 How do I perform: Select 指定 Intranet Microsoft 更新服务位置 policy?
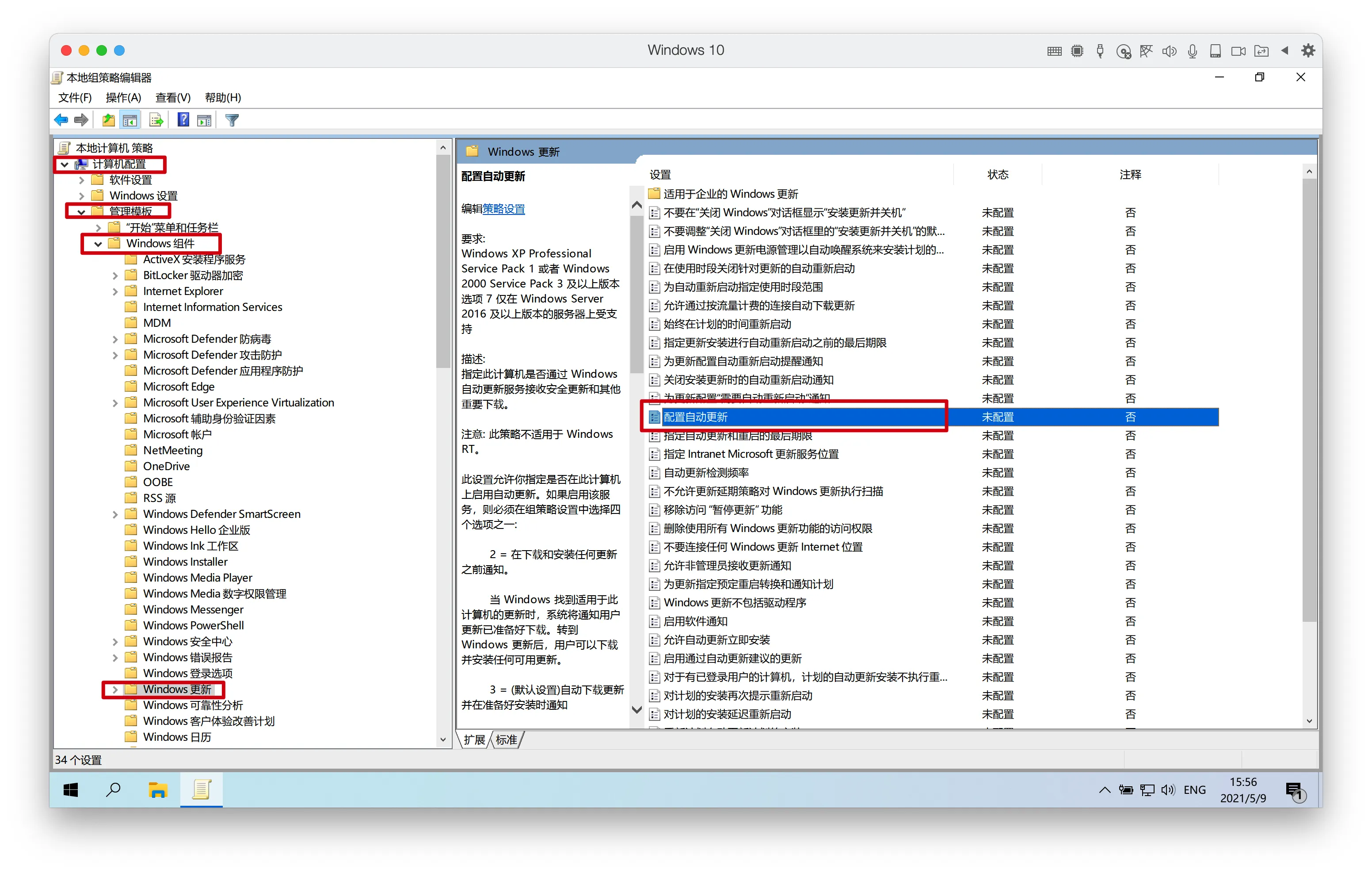click(x=751, y=455)
